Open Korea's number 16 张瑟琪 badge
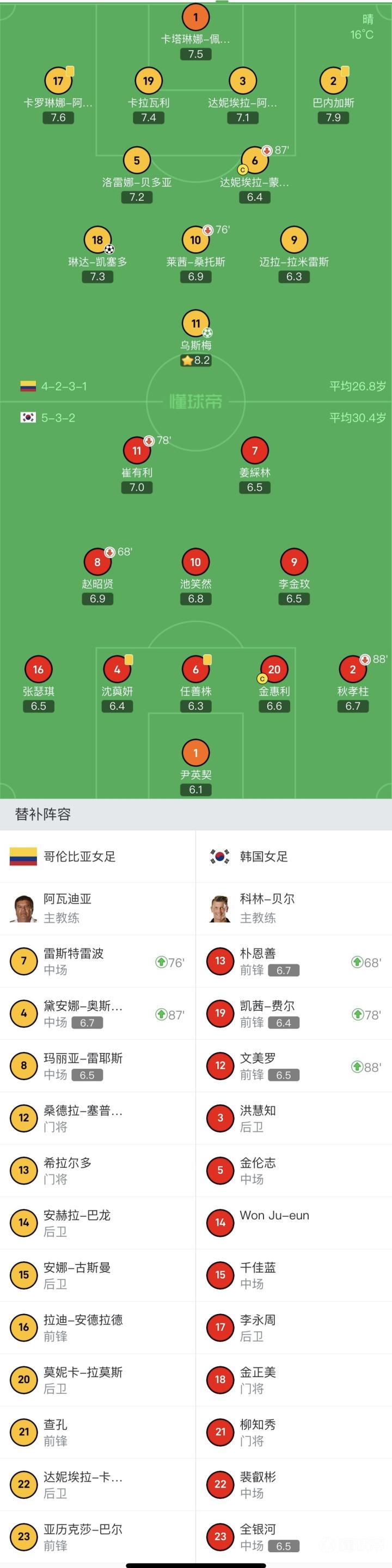Image resolution: width=392 pixels, height=1568 pixels. point(39,670)
